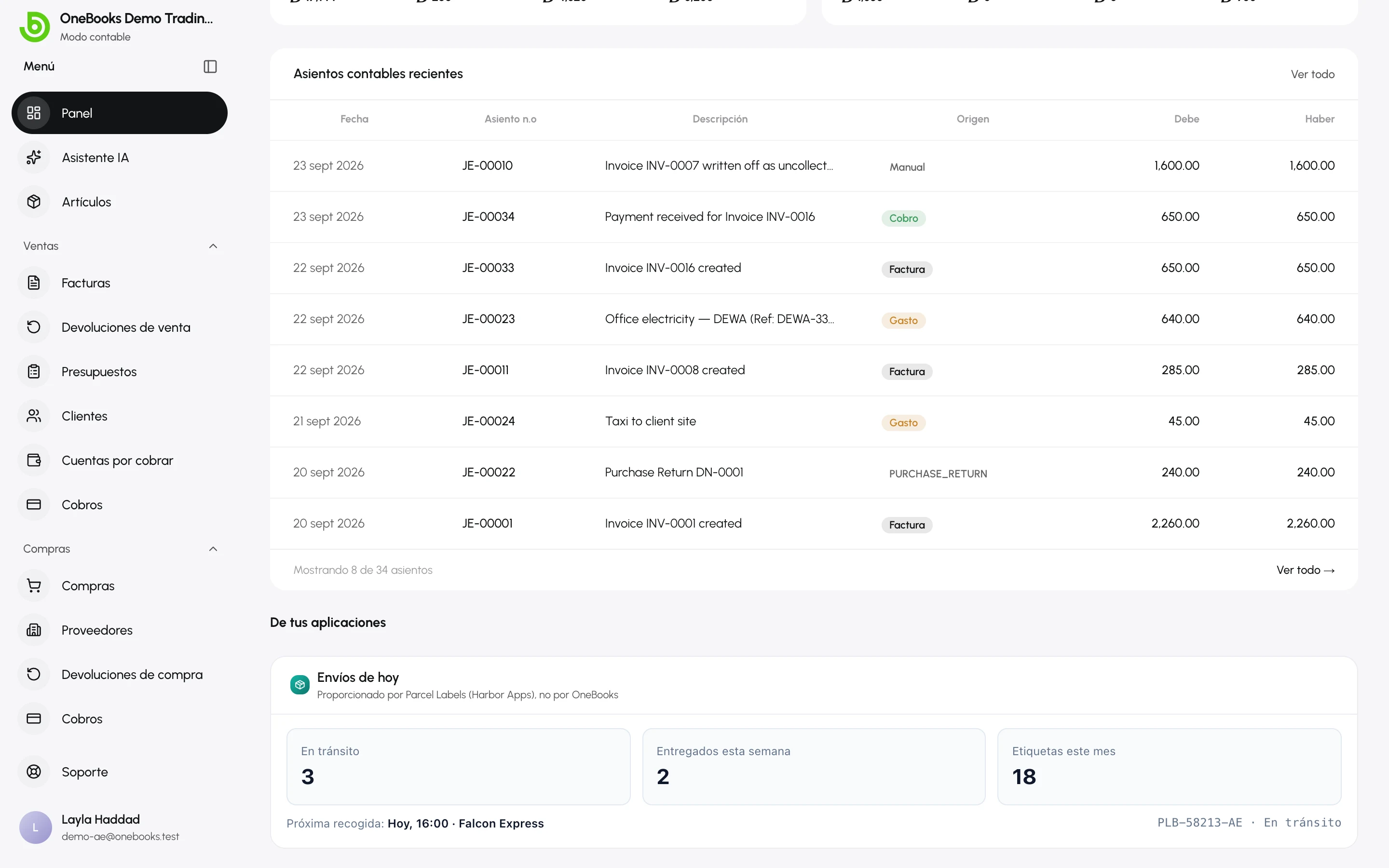Open Presupuestos clipboard icon
Image resolution: width=1389 pixels, height=868 pixels.
tap(34, 371)
